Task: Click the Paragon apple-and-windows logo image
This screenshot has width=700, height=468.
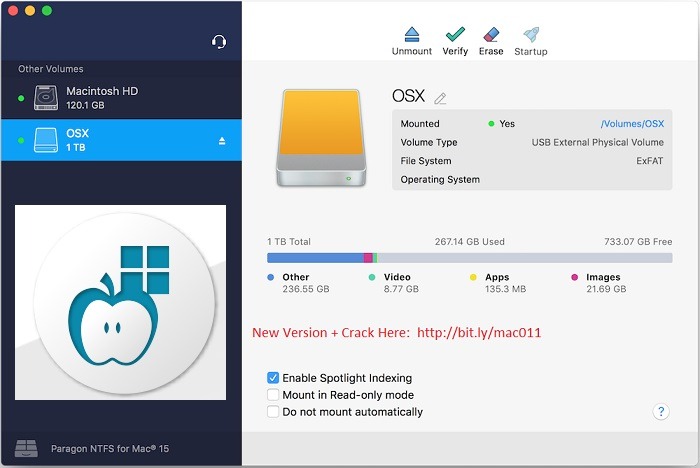Action: point(121,303)
